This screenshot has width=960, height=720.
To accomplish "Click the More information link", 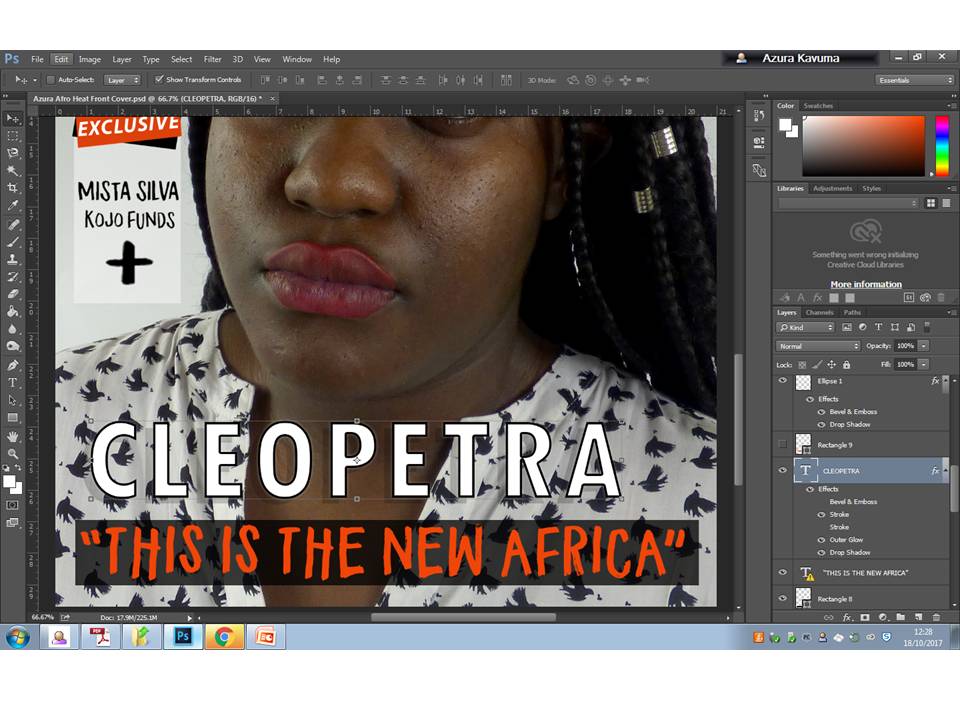I will tap(866, 284).
